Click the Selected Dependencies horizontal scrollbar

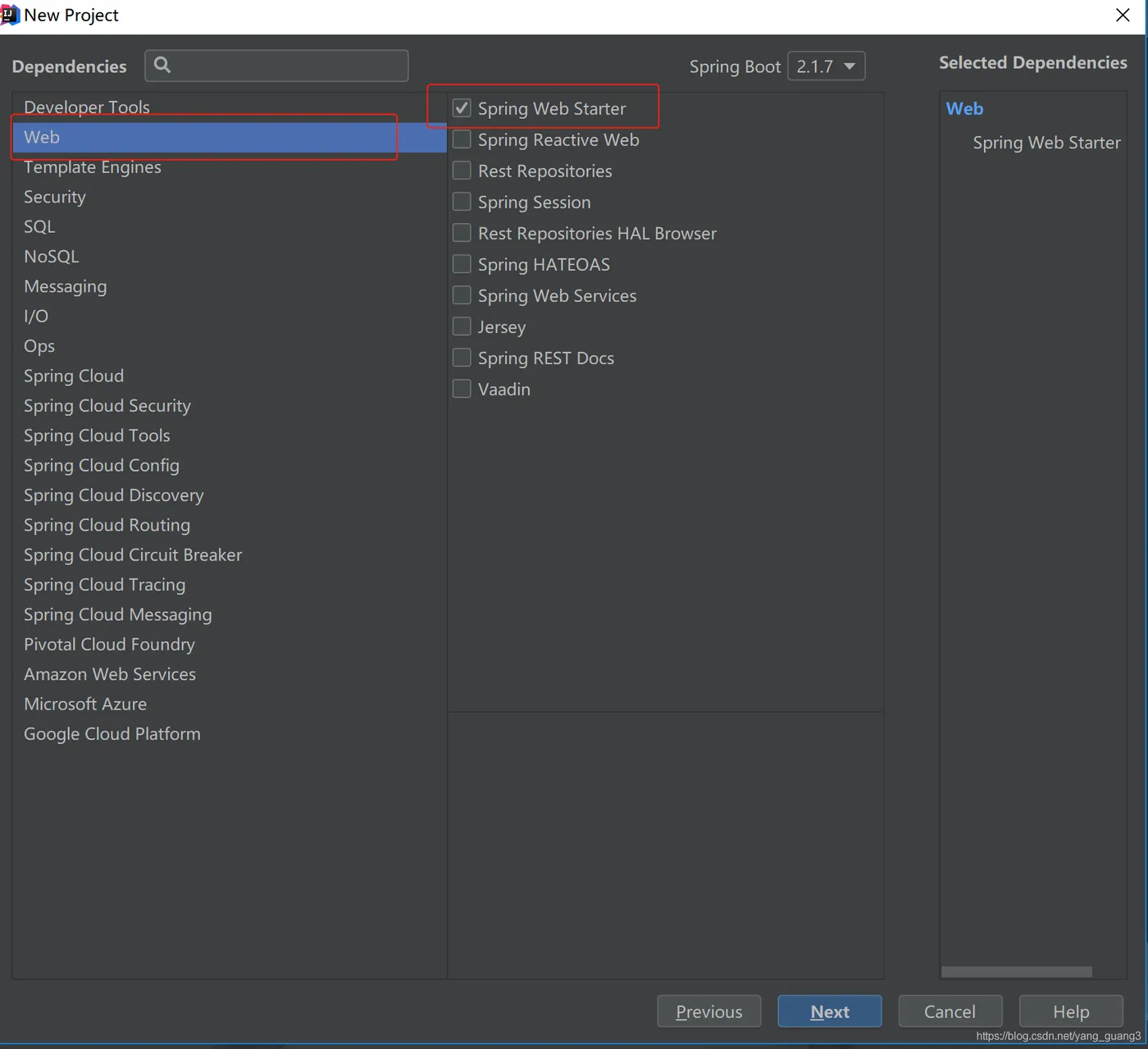coord(1017,971)
